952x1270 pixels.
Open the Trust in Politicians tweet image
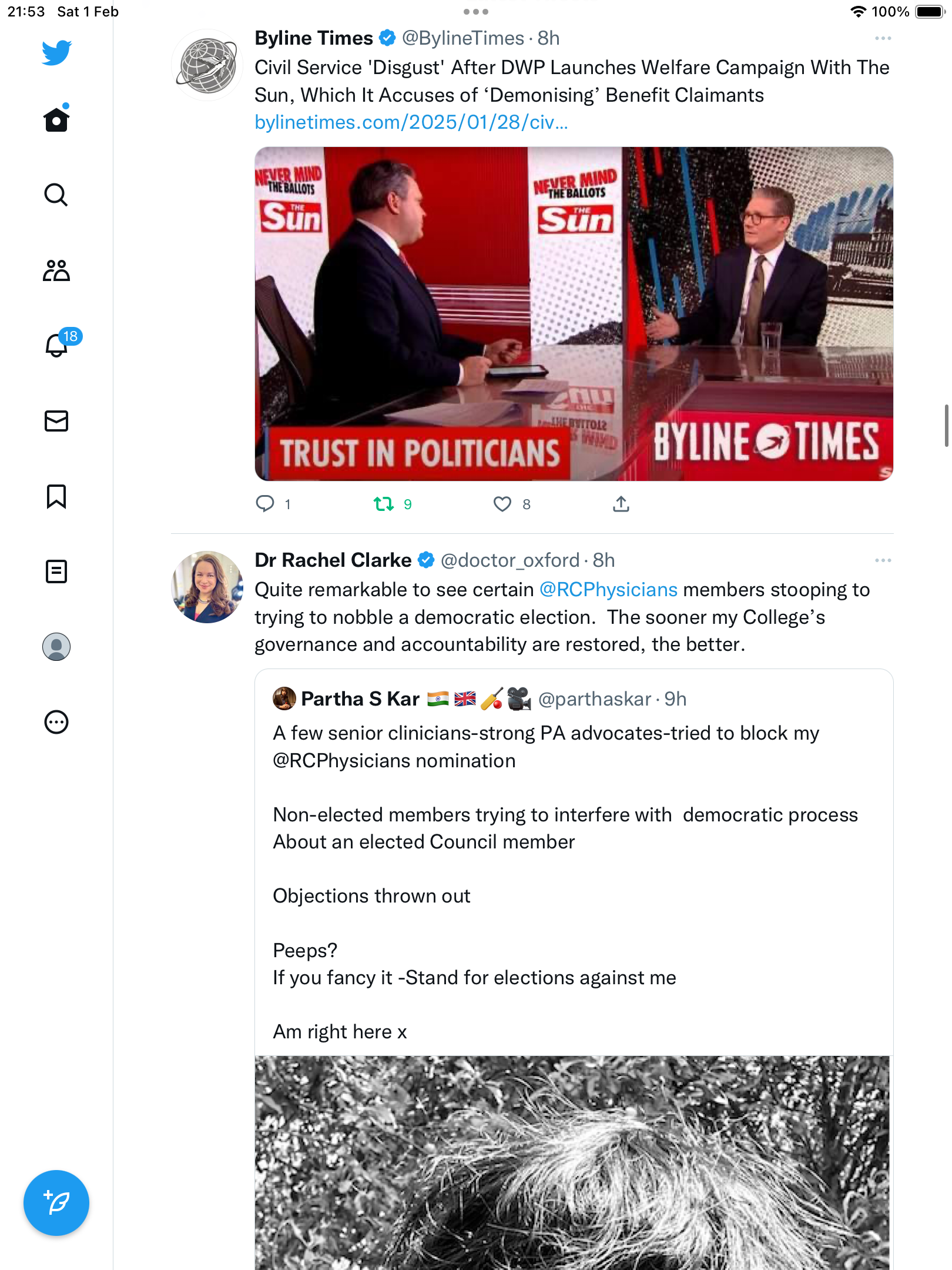point(574,314)
